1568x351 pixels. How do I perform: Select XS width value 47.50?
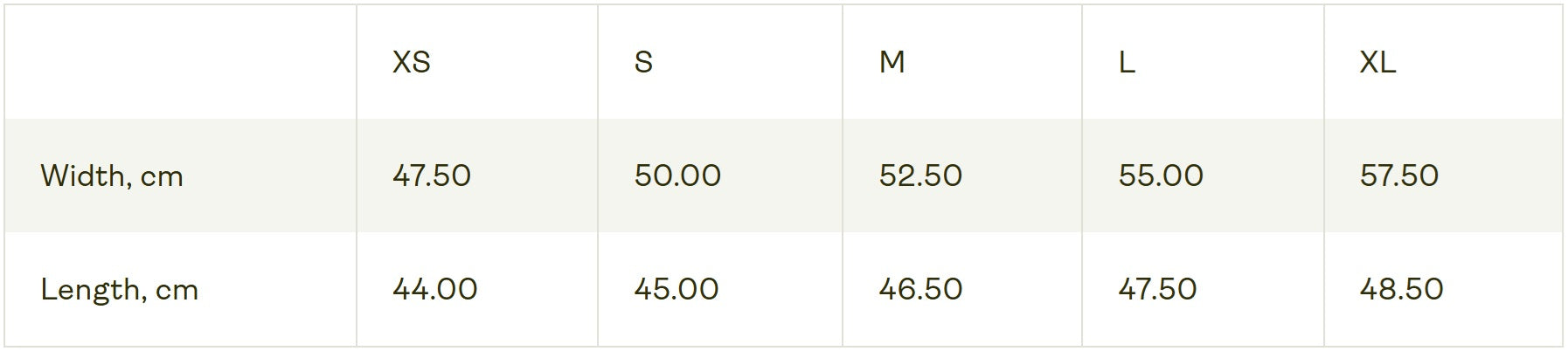click(432, 175)
